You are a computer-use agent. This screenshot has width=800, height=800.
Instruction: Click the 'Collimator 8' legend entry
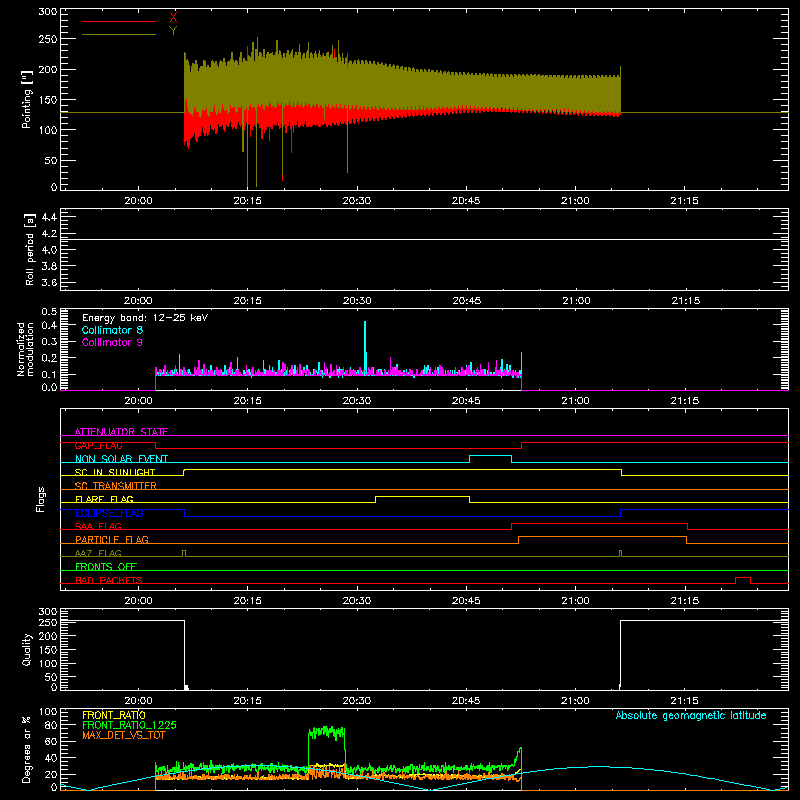coord(112,330)
